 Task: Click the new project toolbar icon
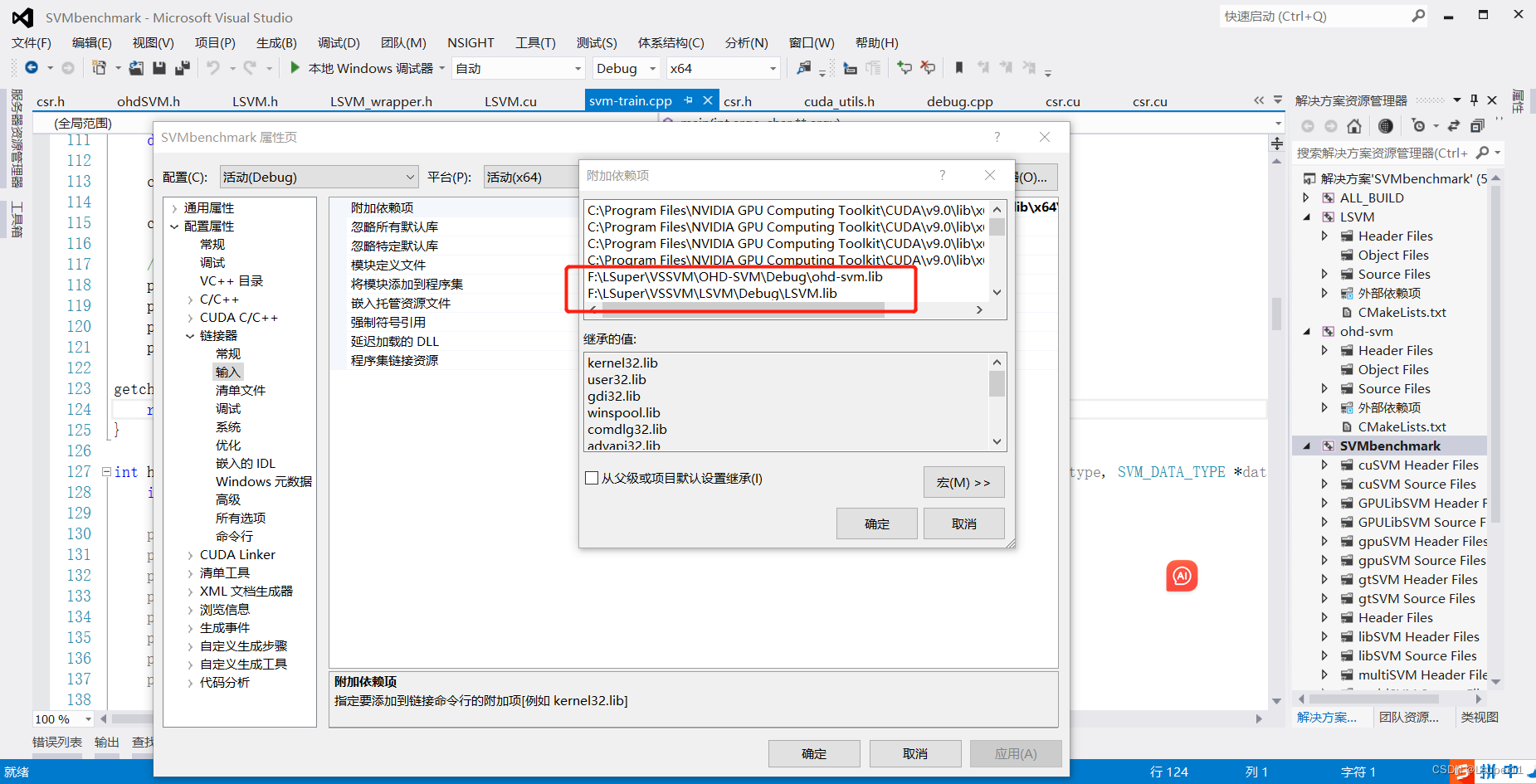(99, 68)
